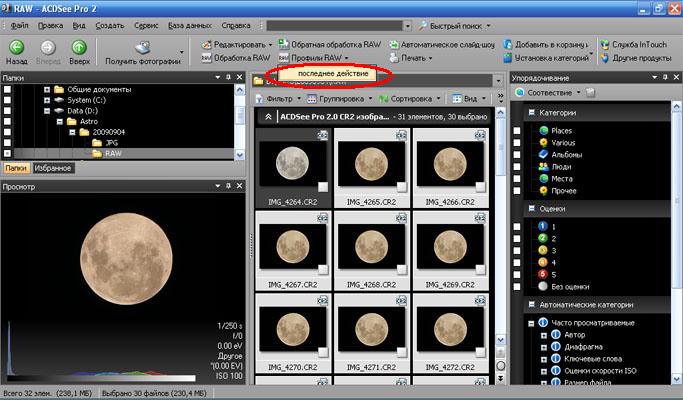Click the Places category globe icon
The height and width of the screenshot is (400, 683).
point(543,130)
